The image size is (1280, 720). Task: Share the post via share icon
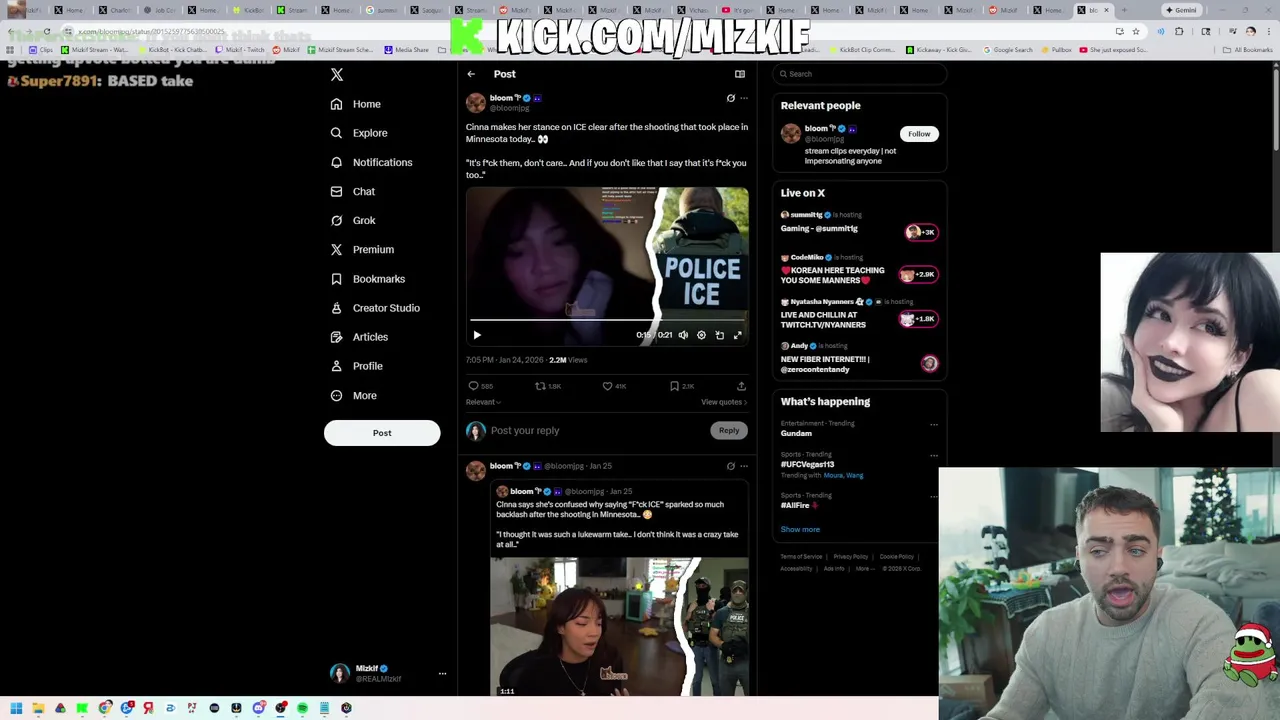[741, 386]
